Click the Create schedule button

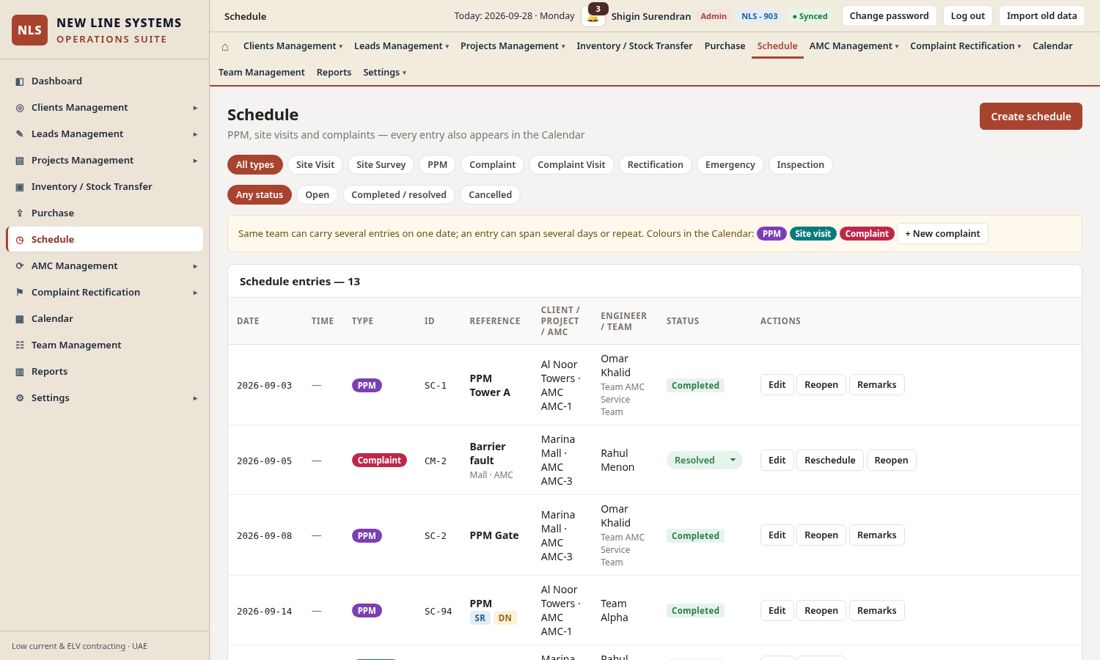pos(1031,116)
